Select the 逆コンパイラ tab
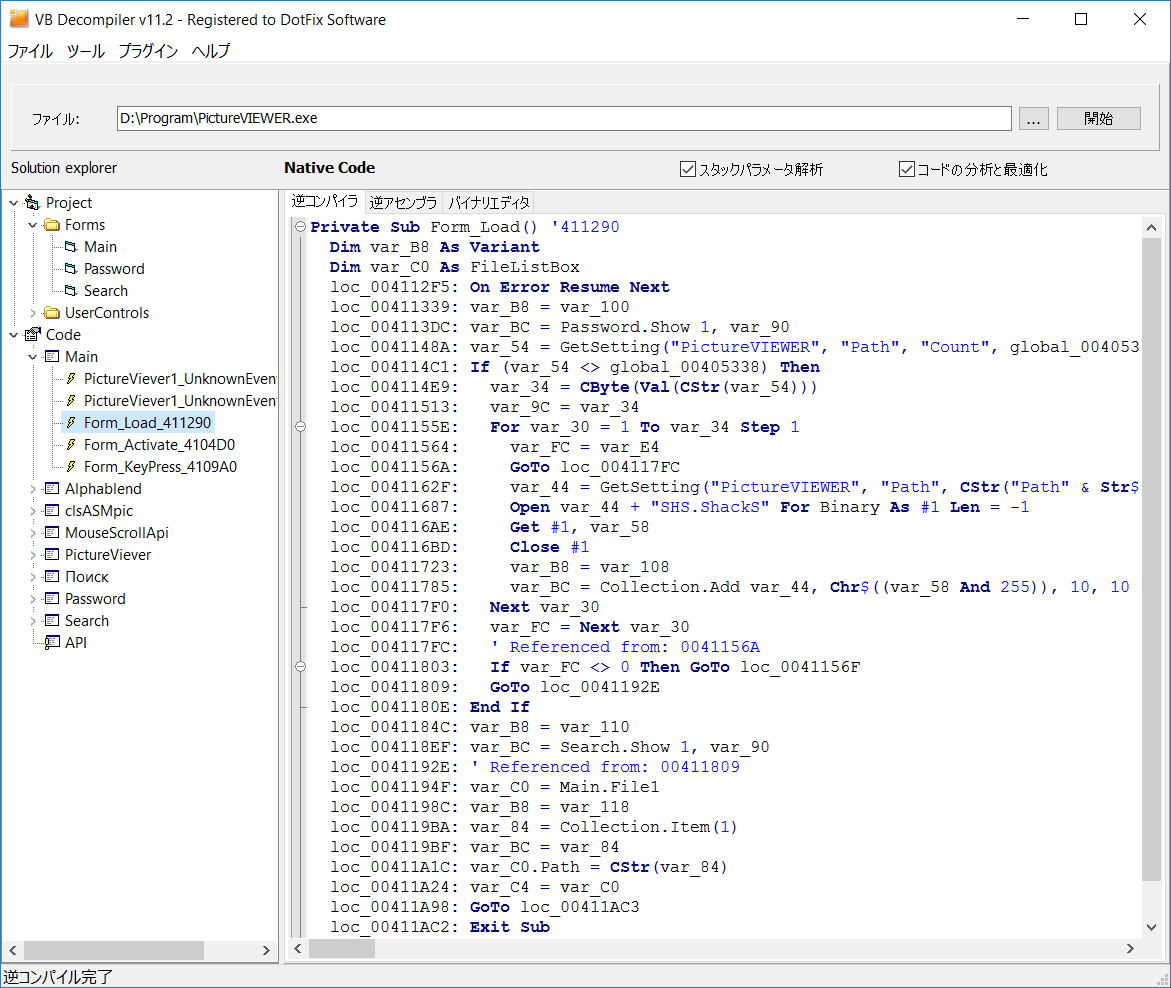Viewport: 1171px width, 988px height. 325,201
